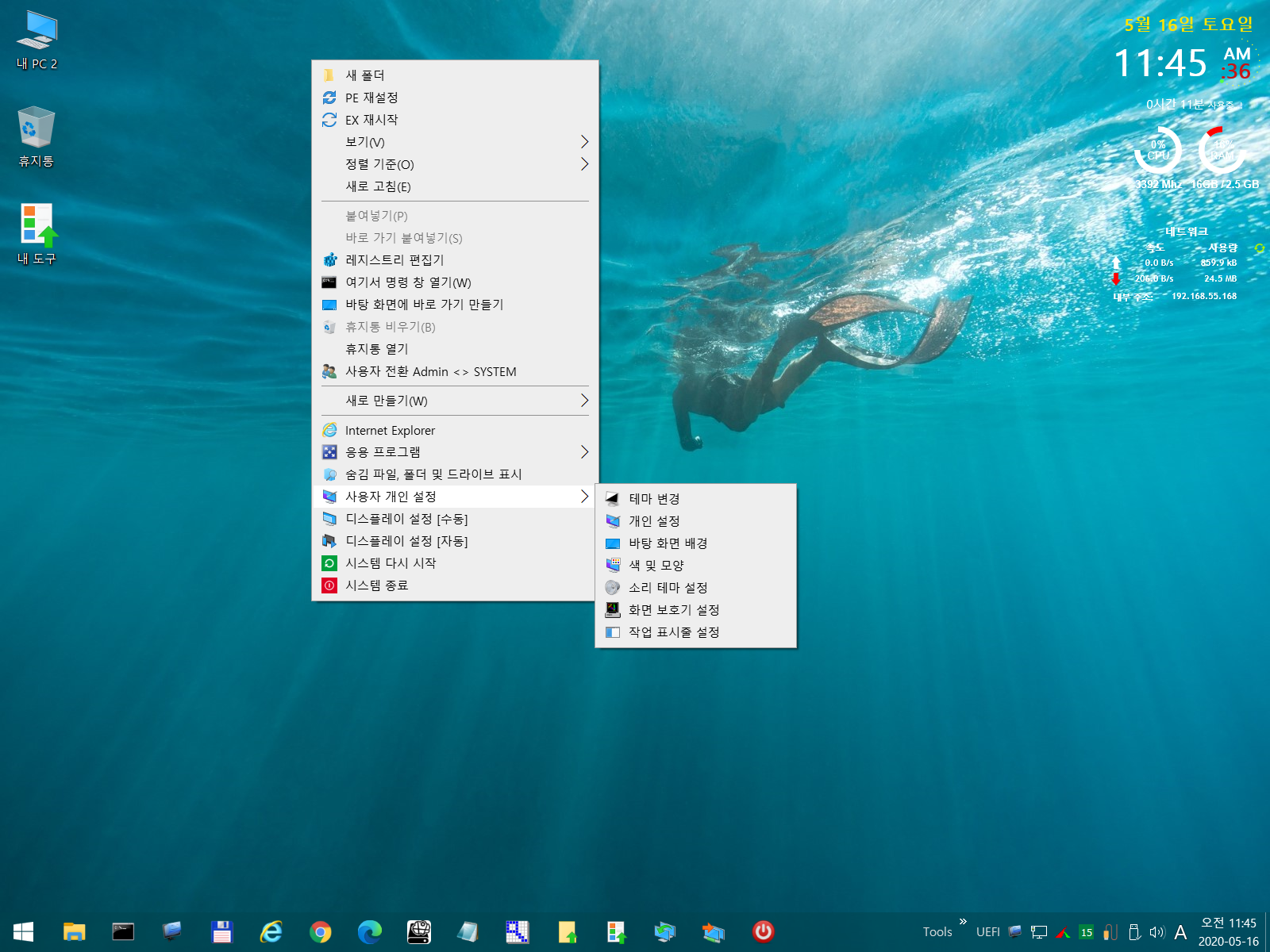1270x952 pixels.
Task: Launch the command prompt taskbar icon
Action: tap(123, 931)
